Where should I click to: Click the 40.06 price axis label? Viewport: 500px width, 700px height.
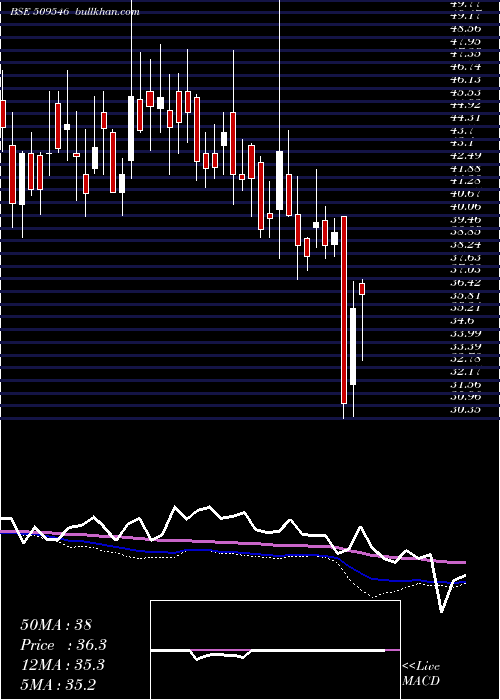coord(465,207)
